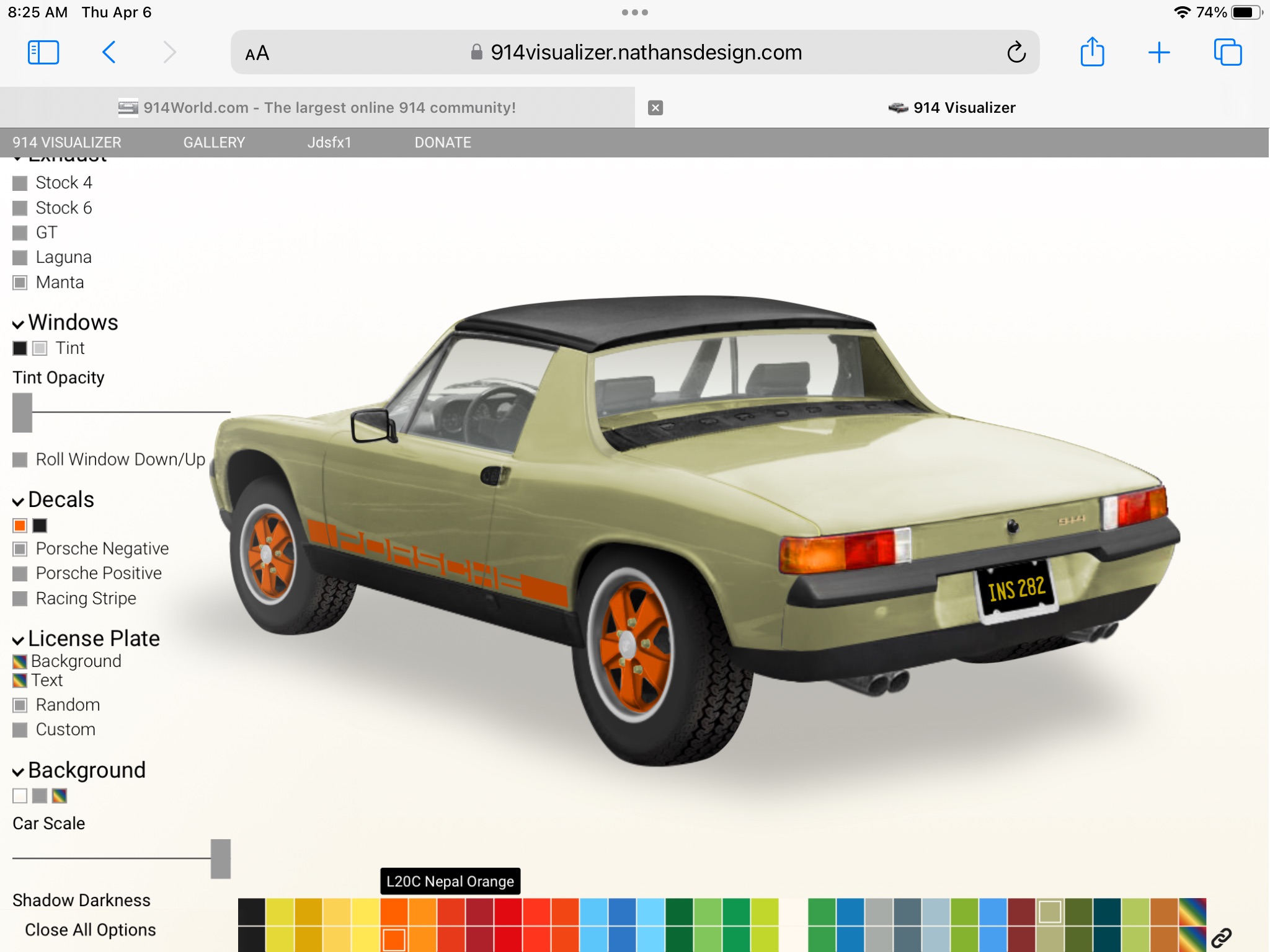Enable the Stock 6 exhaust checkbox

tap(20, 208)
